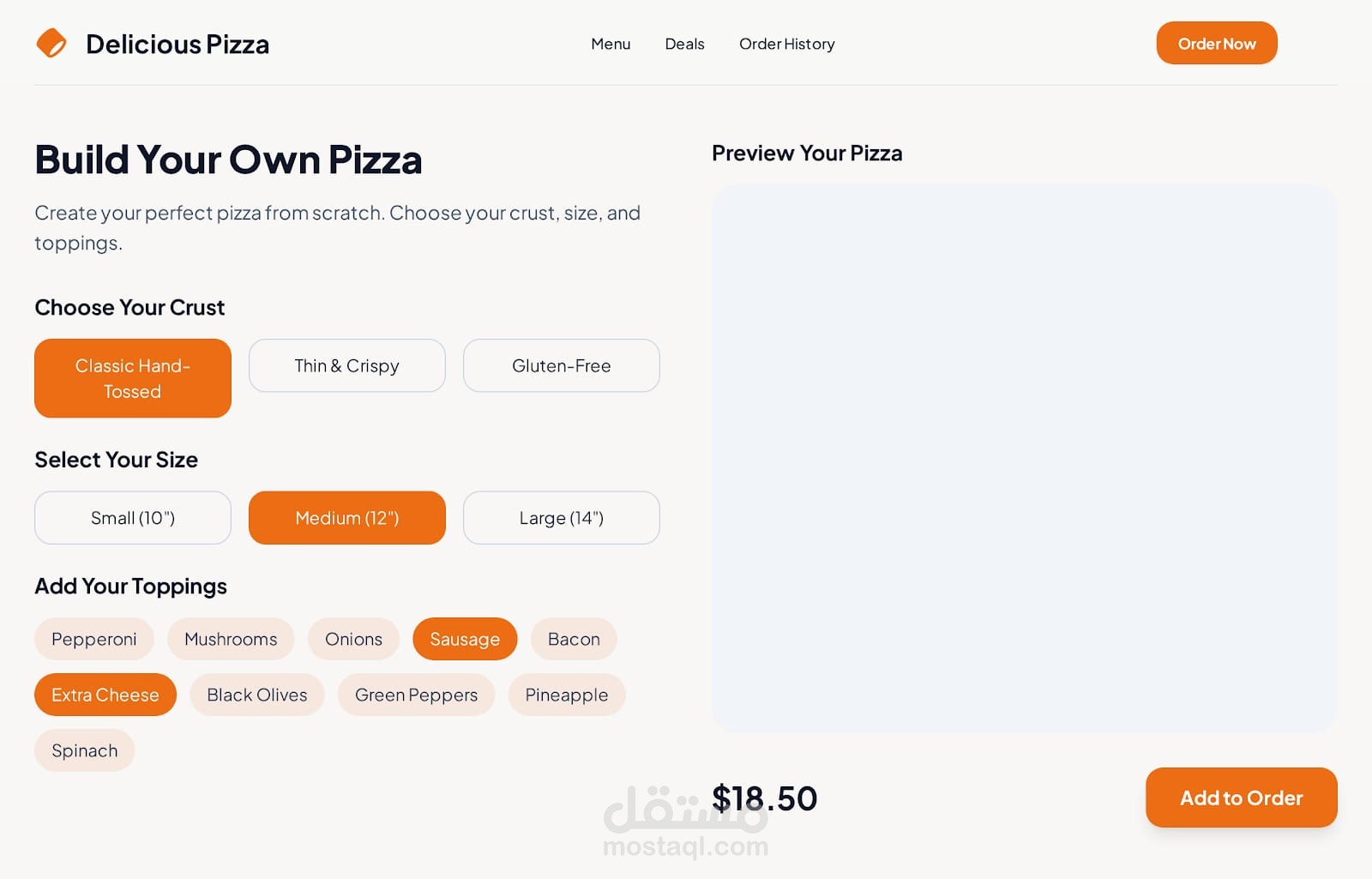Choose Medium (12") pizza size

(x=347, y=518)
